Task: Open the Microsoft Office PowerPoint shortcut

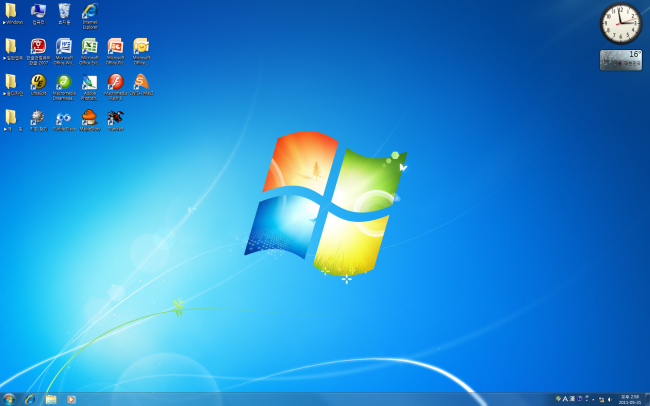Action: click(x=115, y=47)
